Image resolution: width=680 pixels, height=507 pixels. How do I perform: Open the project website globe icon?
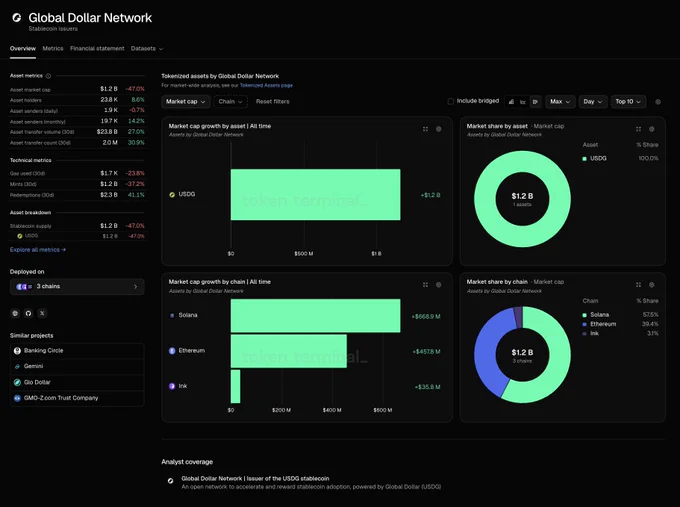click(x=15, y=313)
